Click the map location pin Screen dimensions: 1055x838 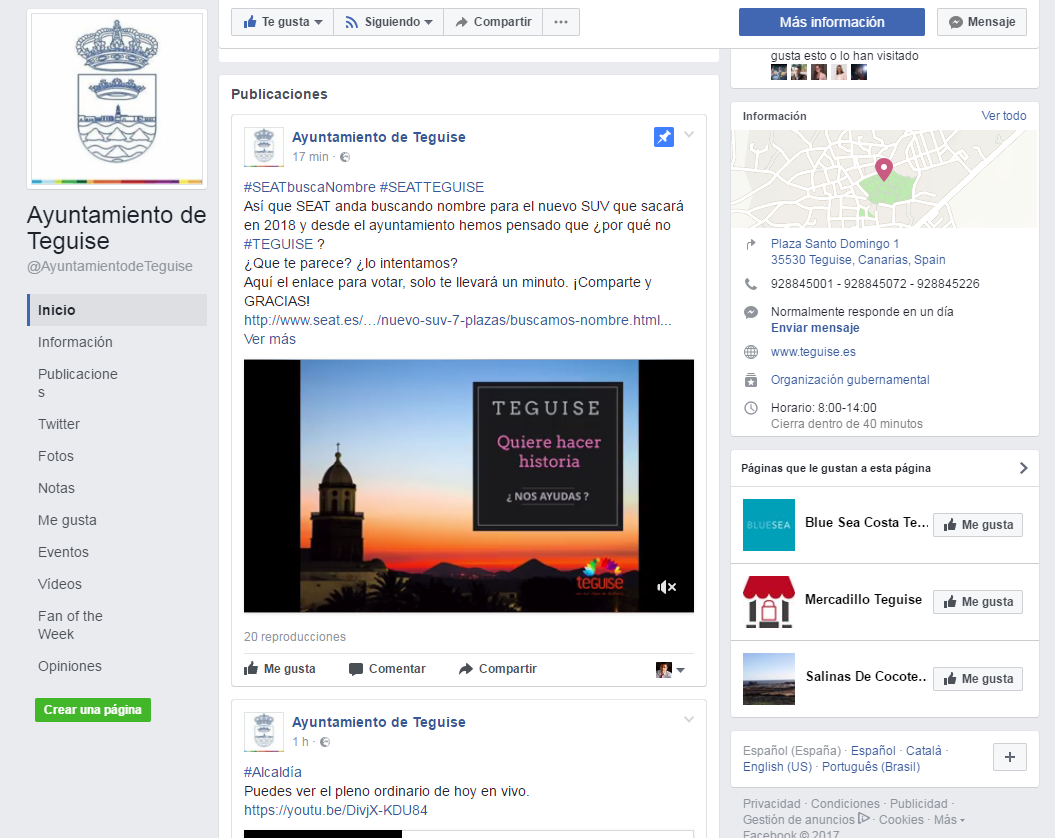(883, 169)
